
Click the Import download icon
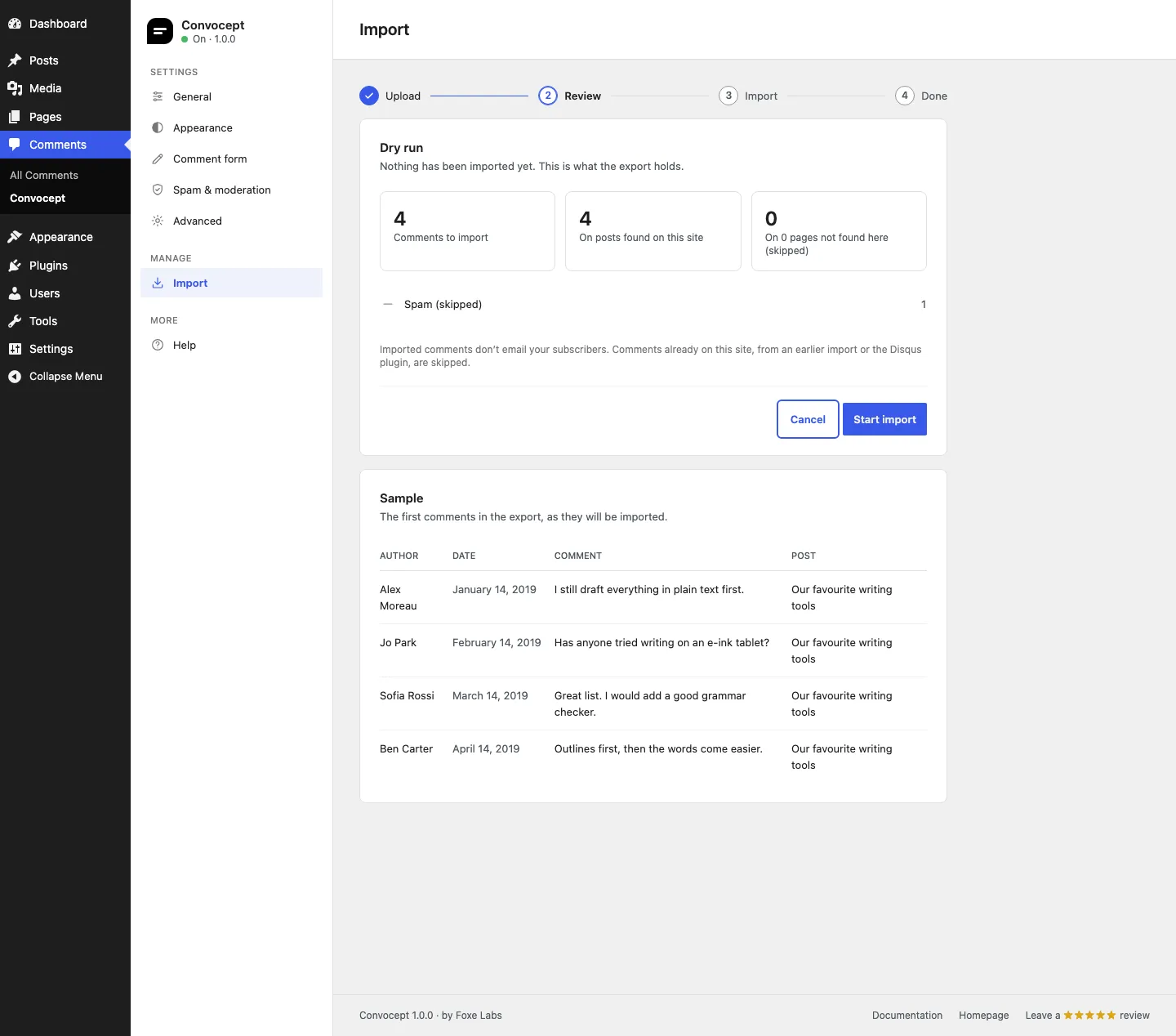pos(158,283)
